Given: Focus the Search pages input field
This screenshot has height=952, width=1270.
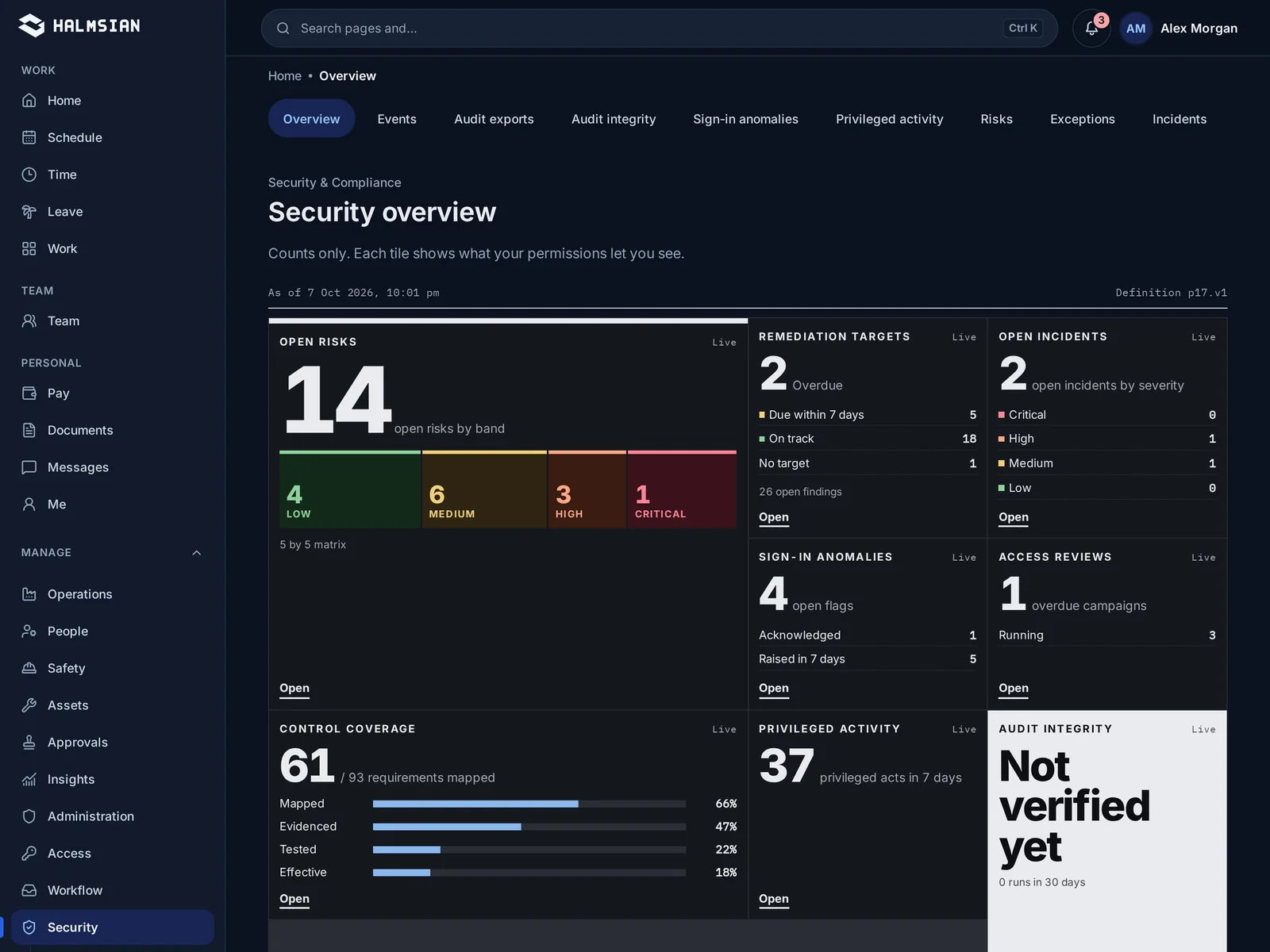Looking at the screenshot, I should (659, 29).
